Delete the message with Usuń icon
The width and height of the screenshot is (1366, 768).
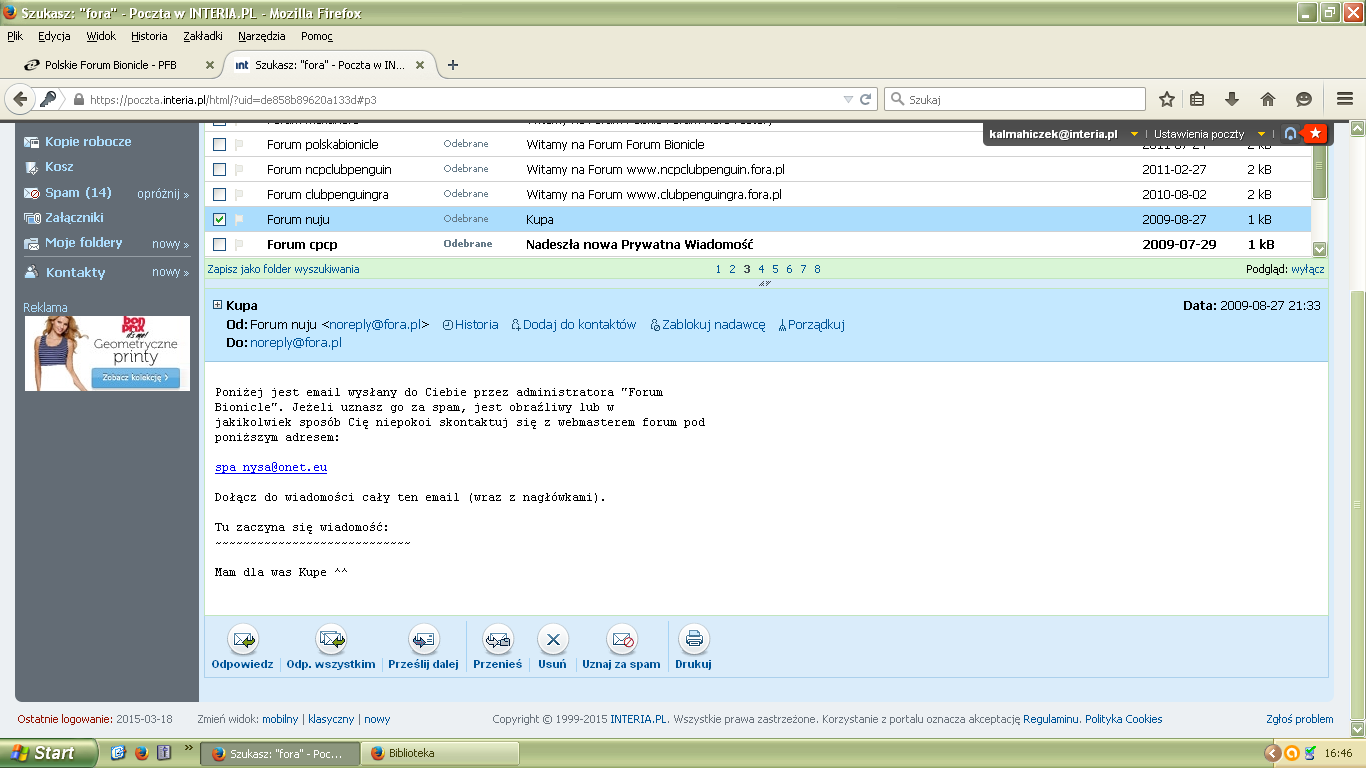coord(552,639)
